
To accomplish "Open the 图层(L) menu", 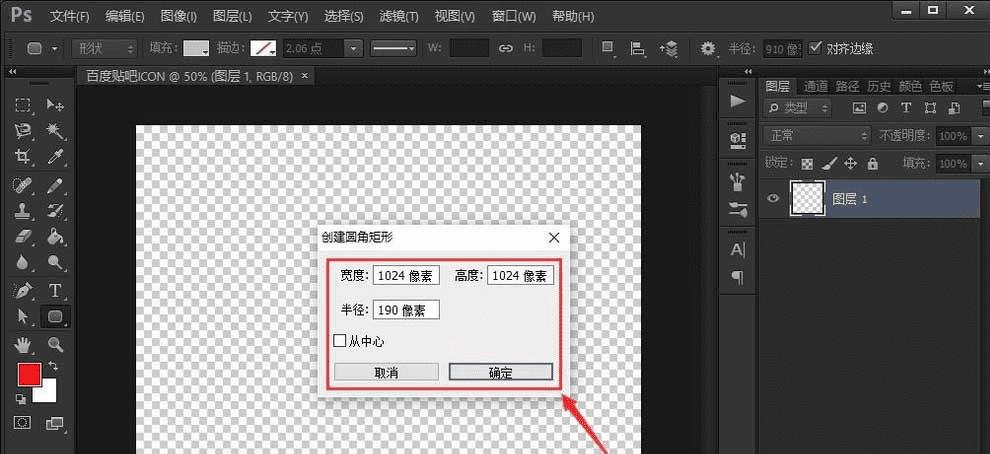I will click(x=232, y=16).
